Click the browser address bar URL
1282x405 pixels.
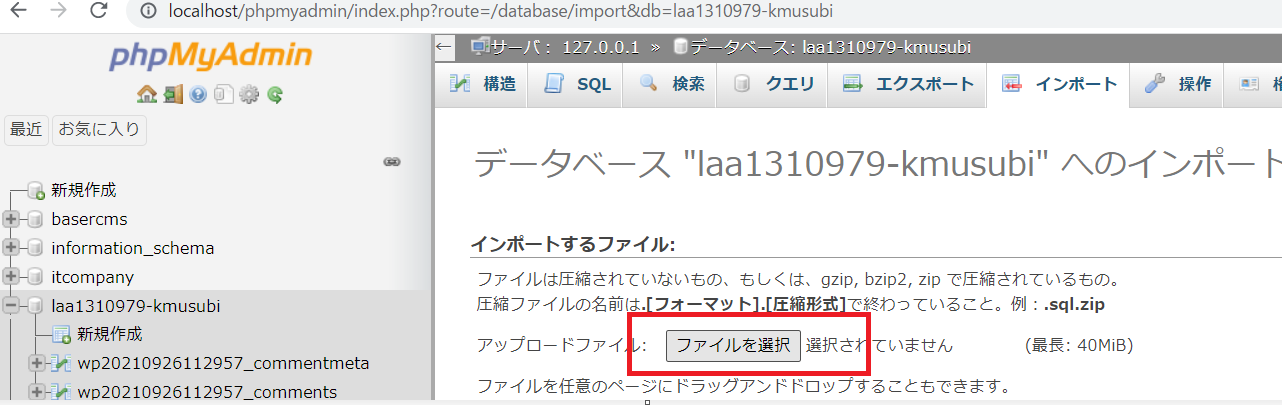tap(500, 11)
